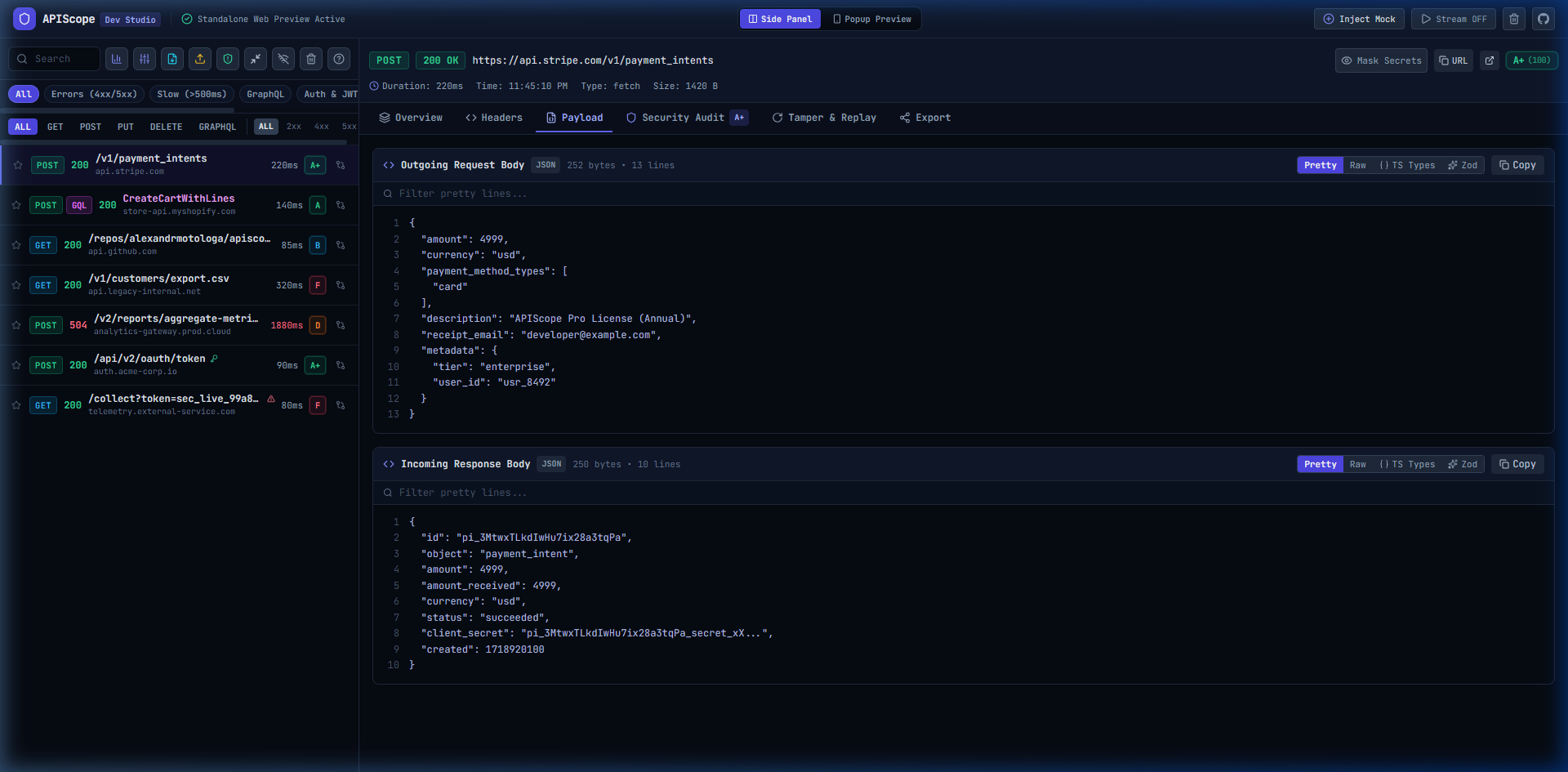
Task: Open request in new window via external-link icon
Action: [1490, 60]
